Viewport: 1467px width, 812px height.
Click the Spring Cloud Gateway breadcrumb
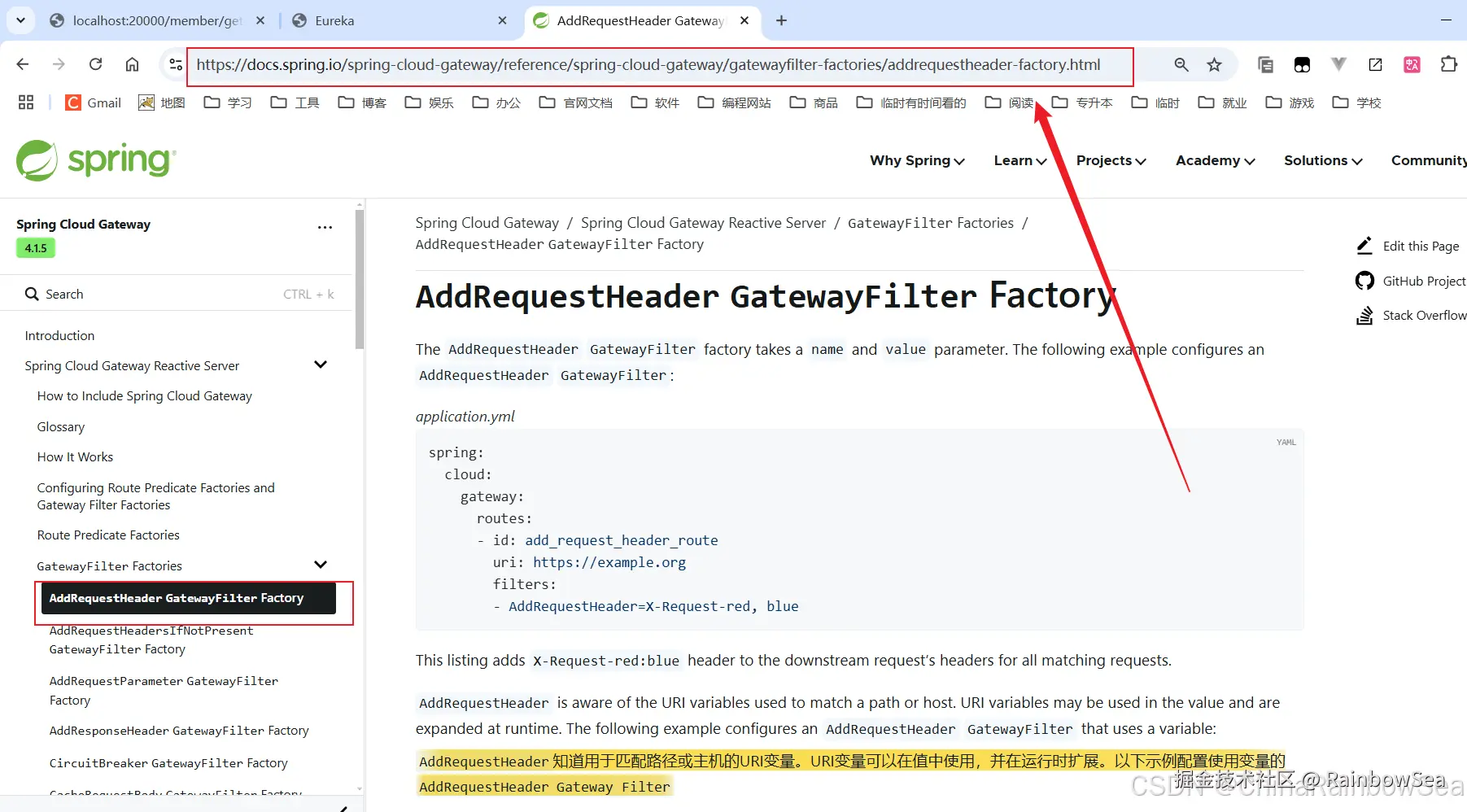(x=487, y=223)
